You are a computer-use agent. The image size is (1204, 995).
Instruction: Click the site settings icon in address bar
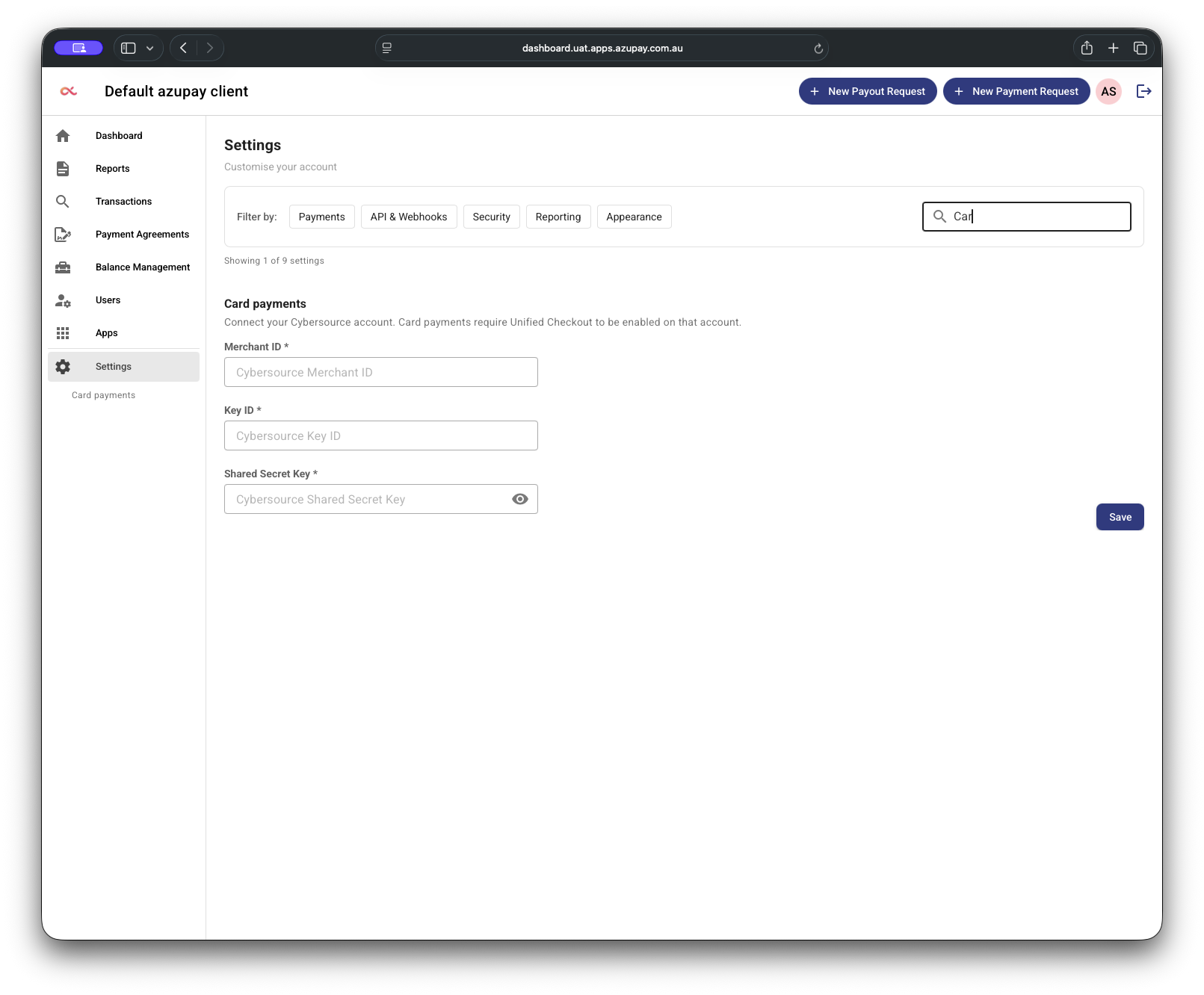(387, 48)
